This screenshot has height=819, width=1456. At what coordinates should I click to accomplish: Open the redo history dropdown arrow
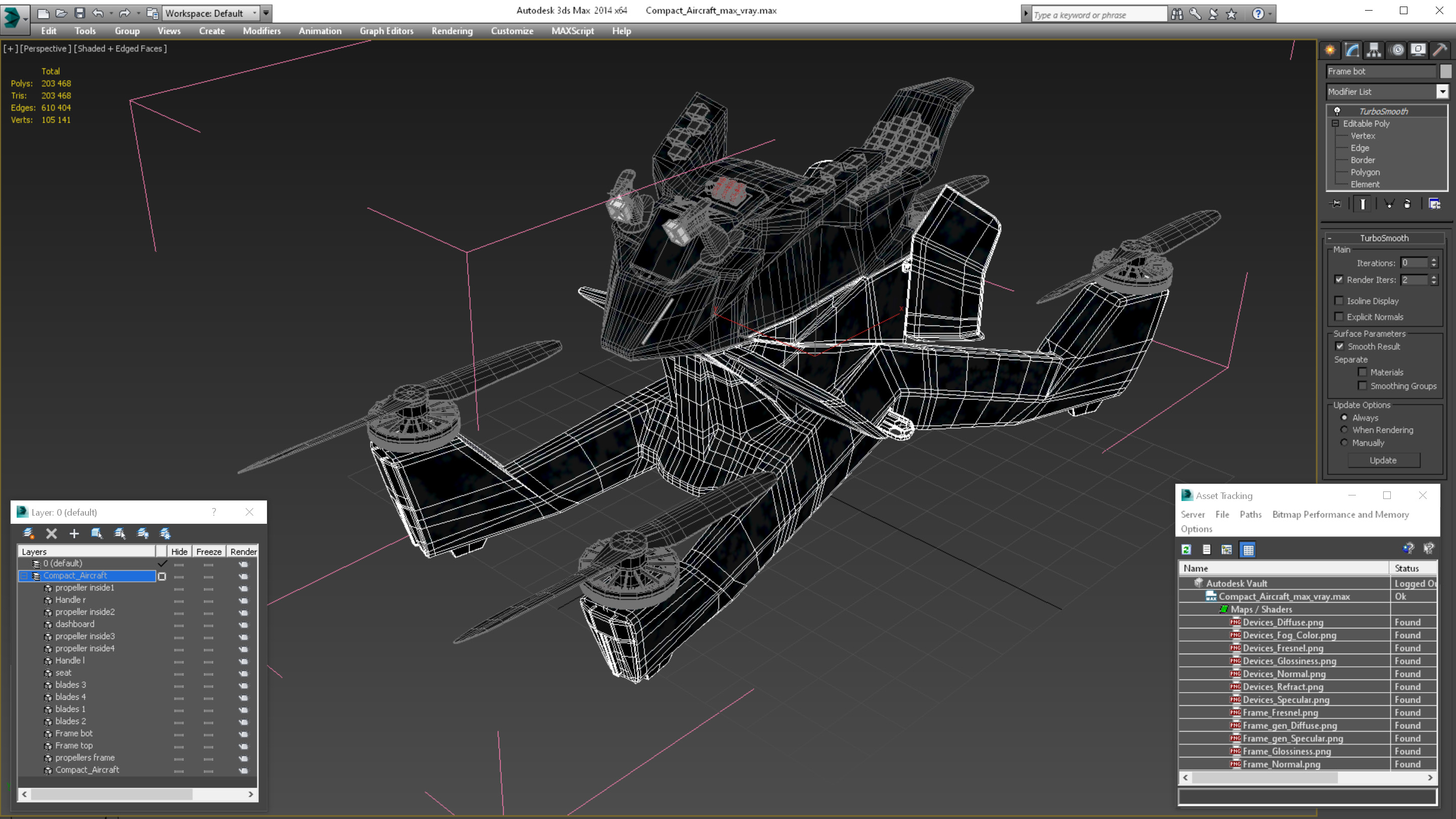point(138,13)
